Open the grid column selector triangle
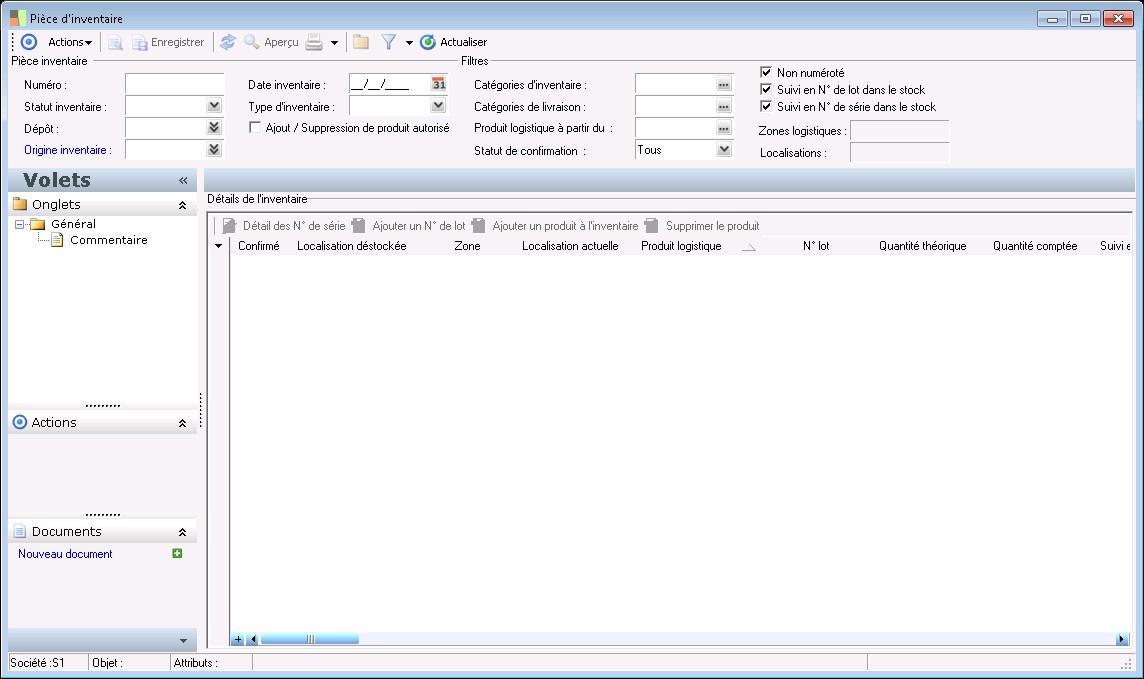The image size is (1144, 679). 218,247
